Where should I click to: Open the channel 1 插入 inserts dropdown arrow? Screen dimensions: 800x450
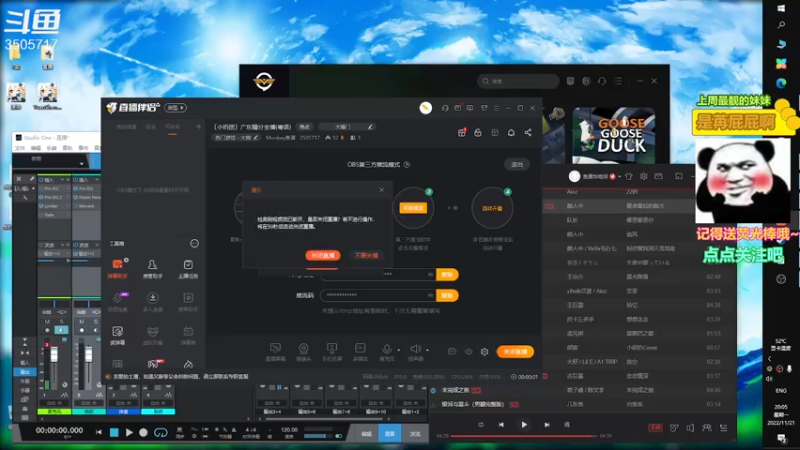[x=62, y=180]
